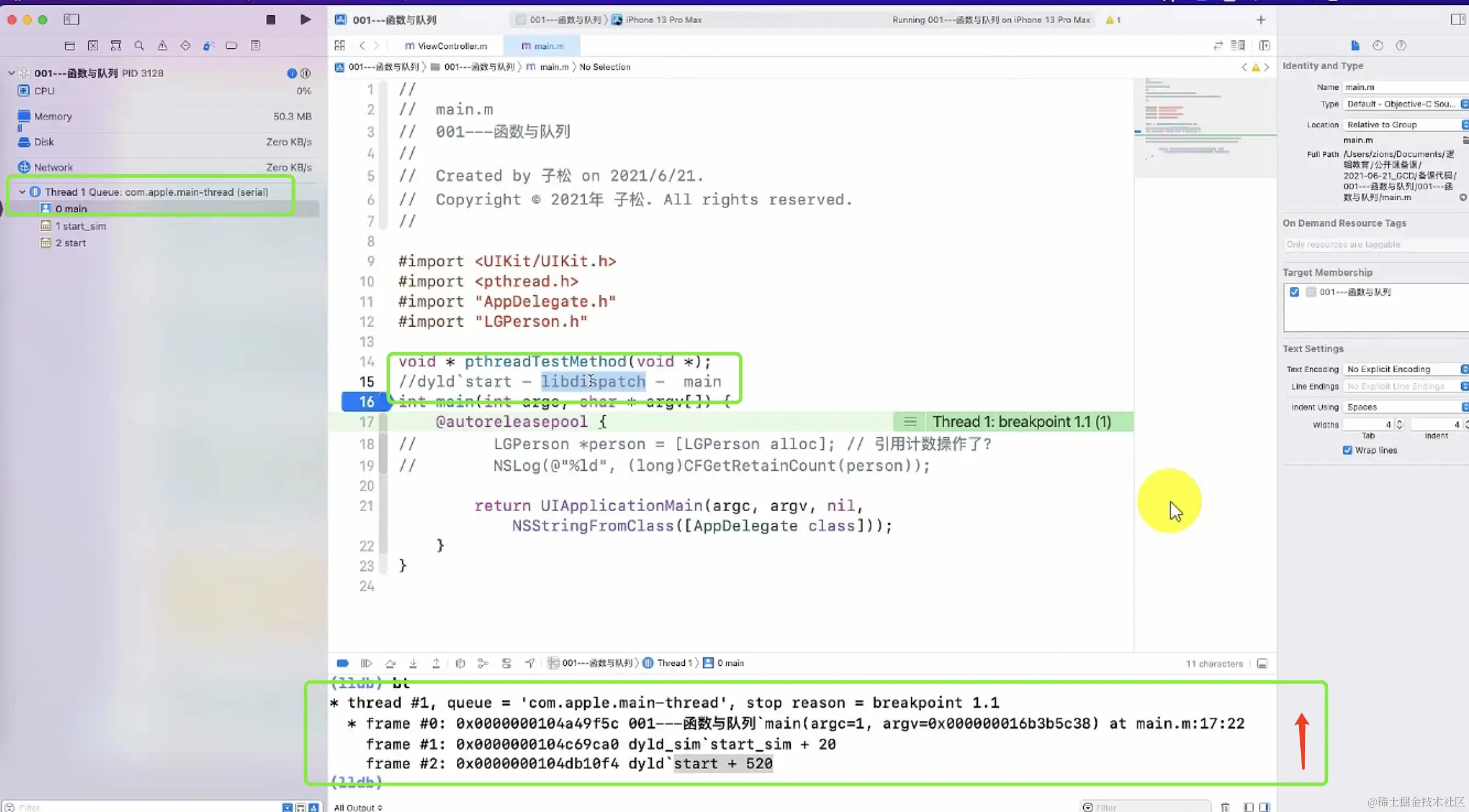Viewport: 1469px width, 812px height.
Task: Uncheck the Wrap lines checkbox
Action: point(1347,450)
